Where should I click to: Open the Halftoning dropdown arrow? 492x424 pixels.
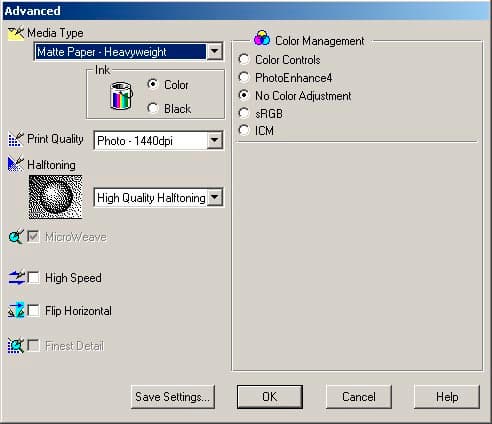(x=214, y=197)
